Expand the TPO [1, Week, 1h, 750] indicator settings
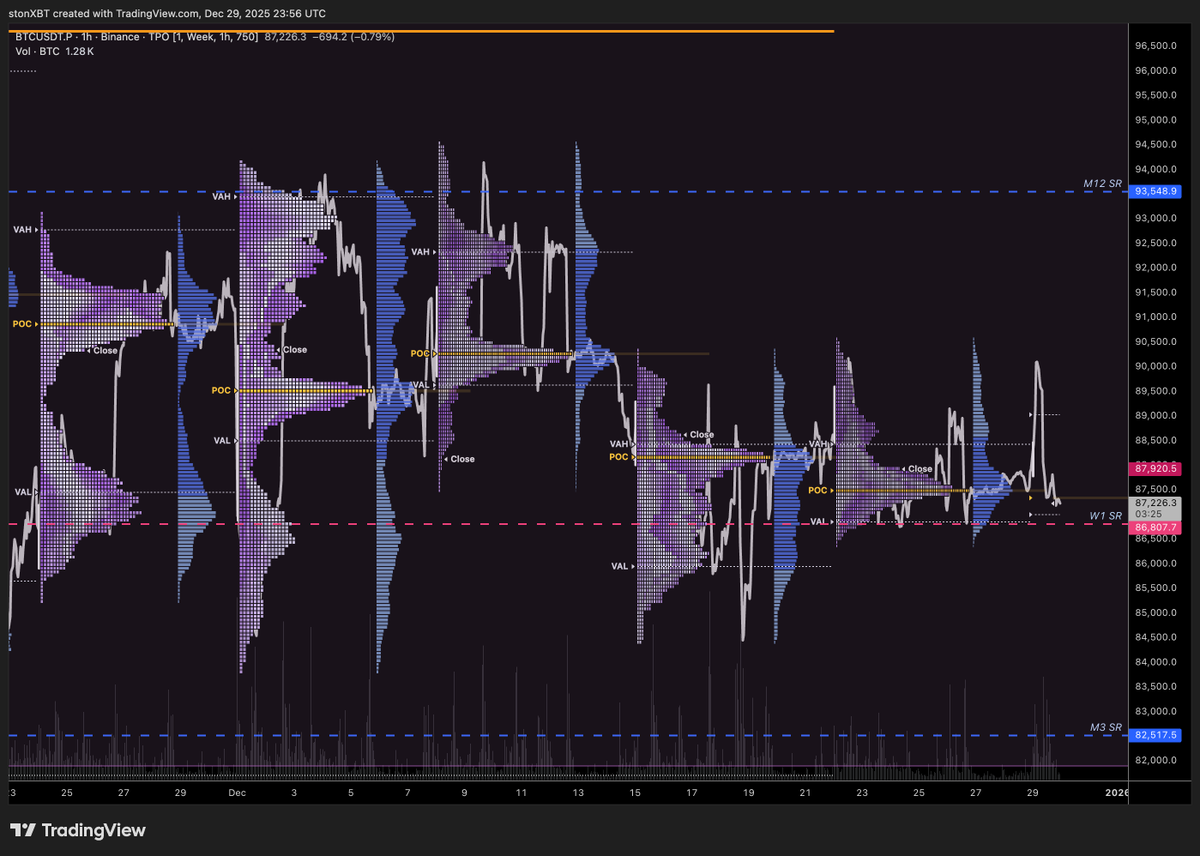1200x856 pixels. coord(200,35)
